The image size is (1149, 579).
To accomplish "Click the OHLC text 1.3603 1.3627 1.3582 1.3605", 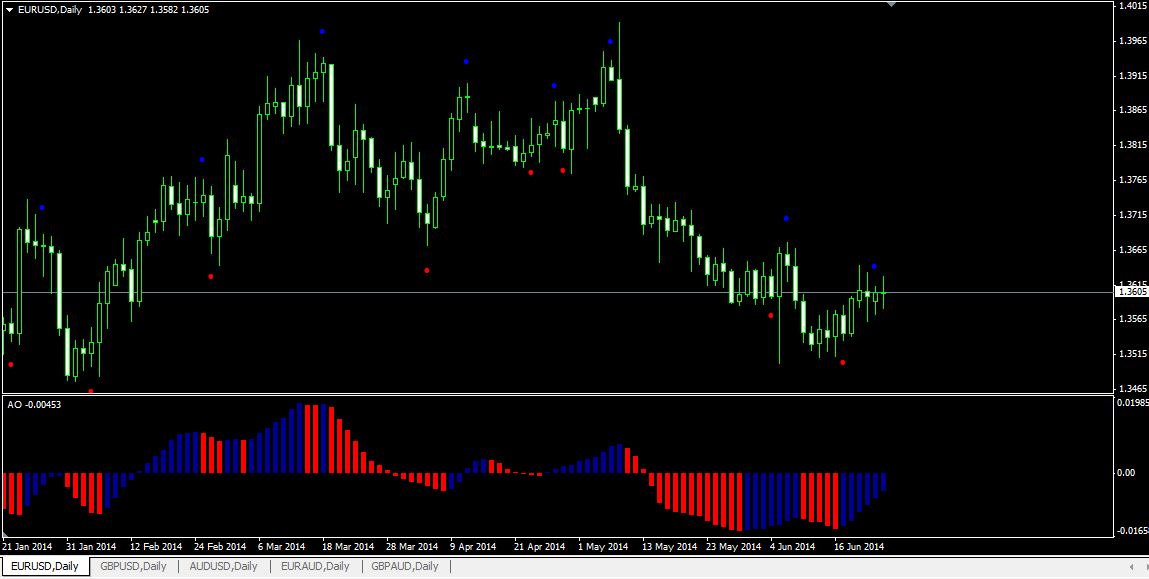I will coord(148,10).
